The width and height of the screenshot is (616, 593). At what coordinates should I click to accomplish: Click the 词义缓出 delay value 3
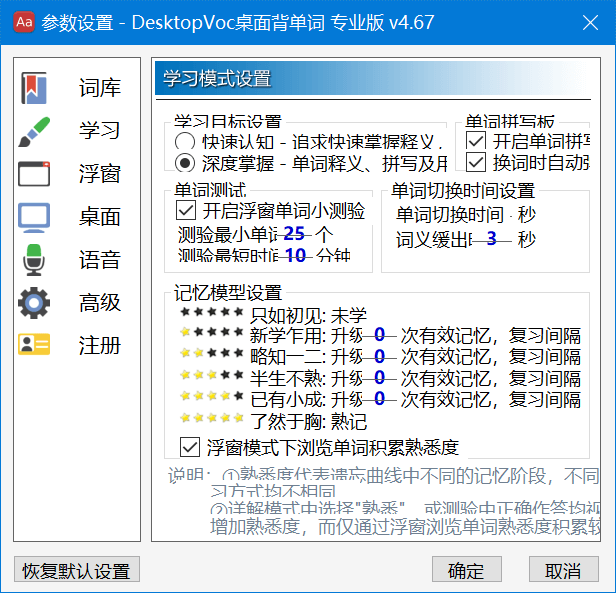491,239
